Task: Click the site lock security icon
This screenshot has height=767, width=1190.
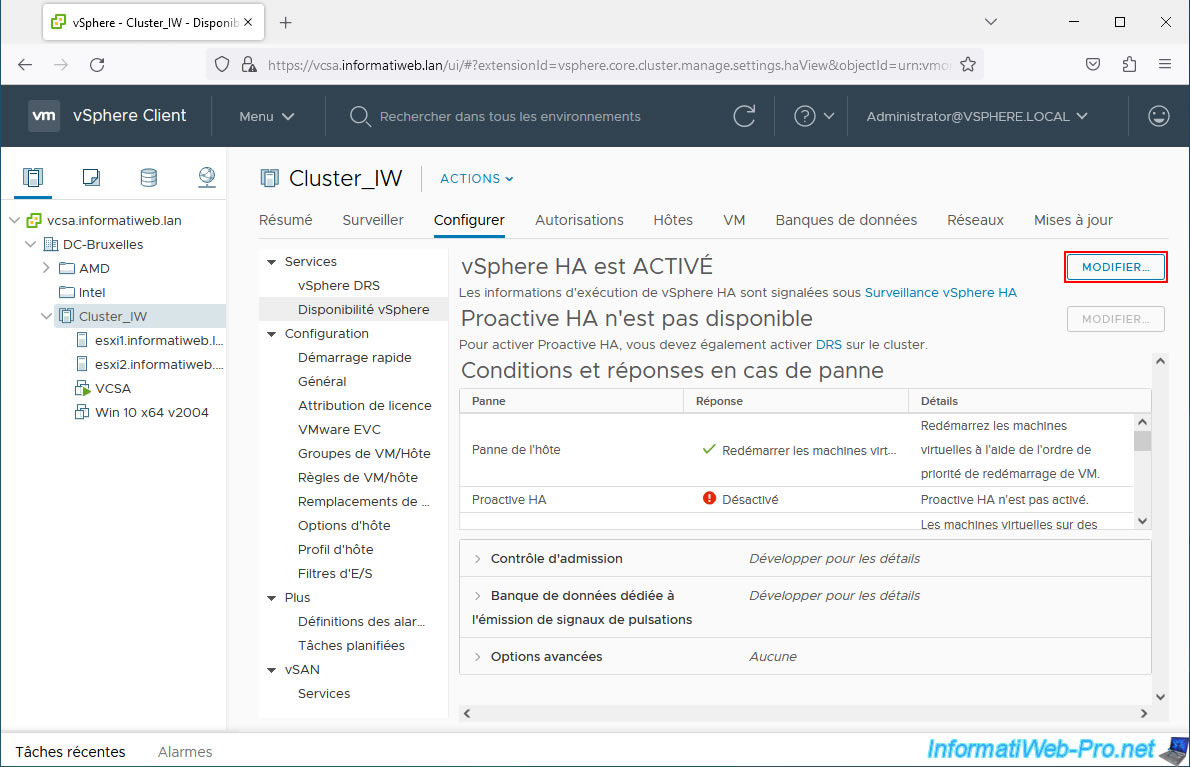Action: pyautogui.click(x=249, y=65)
